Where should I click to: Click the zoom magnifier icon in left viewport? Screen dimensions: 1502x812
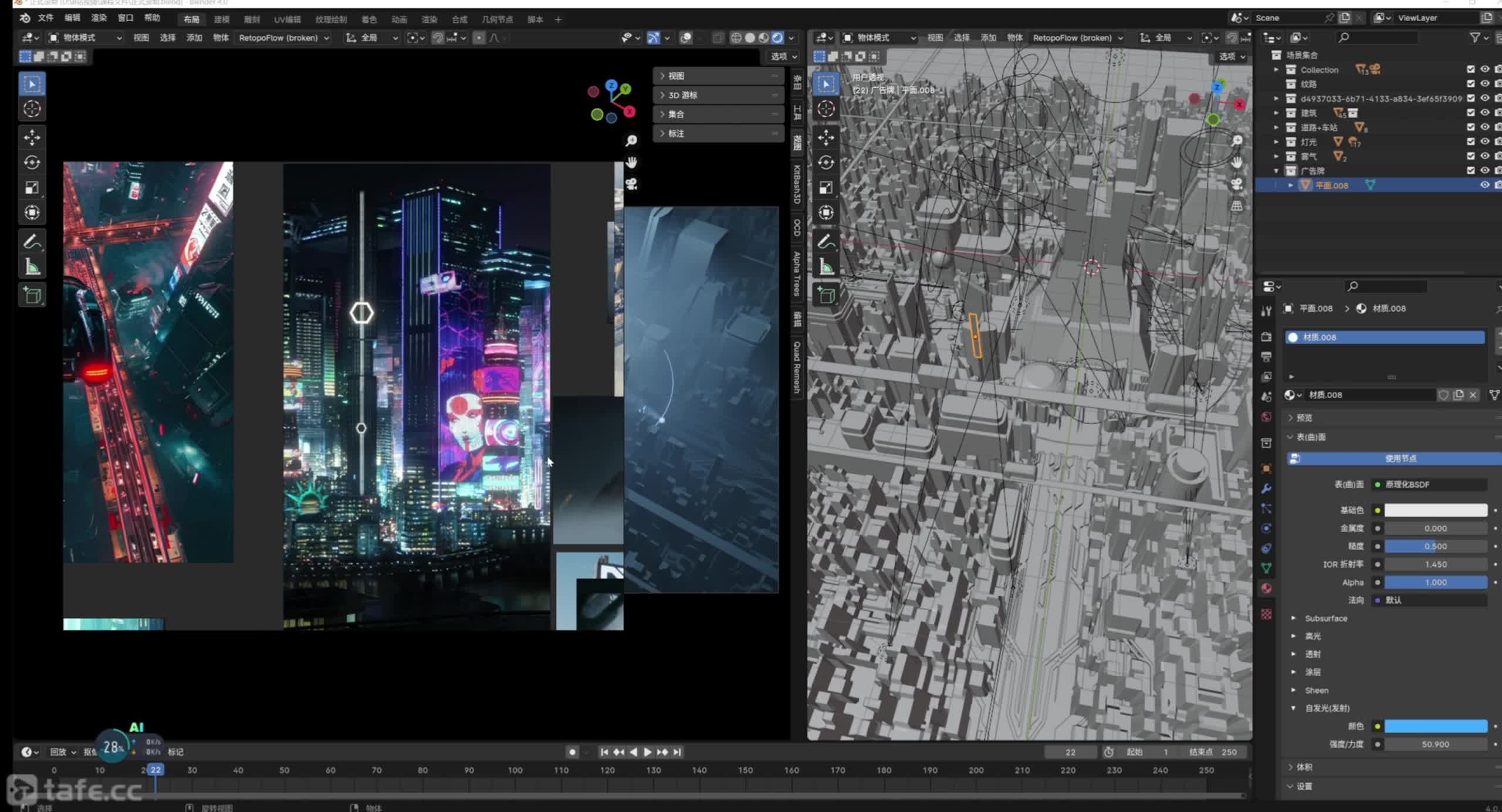click(631, 141)
